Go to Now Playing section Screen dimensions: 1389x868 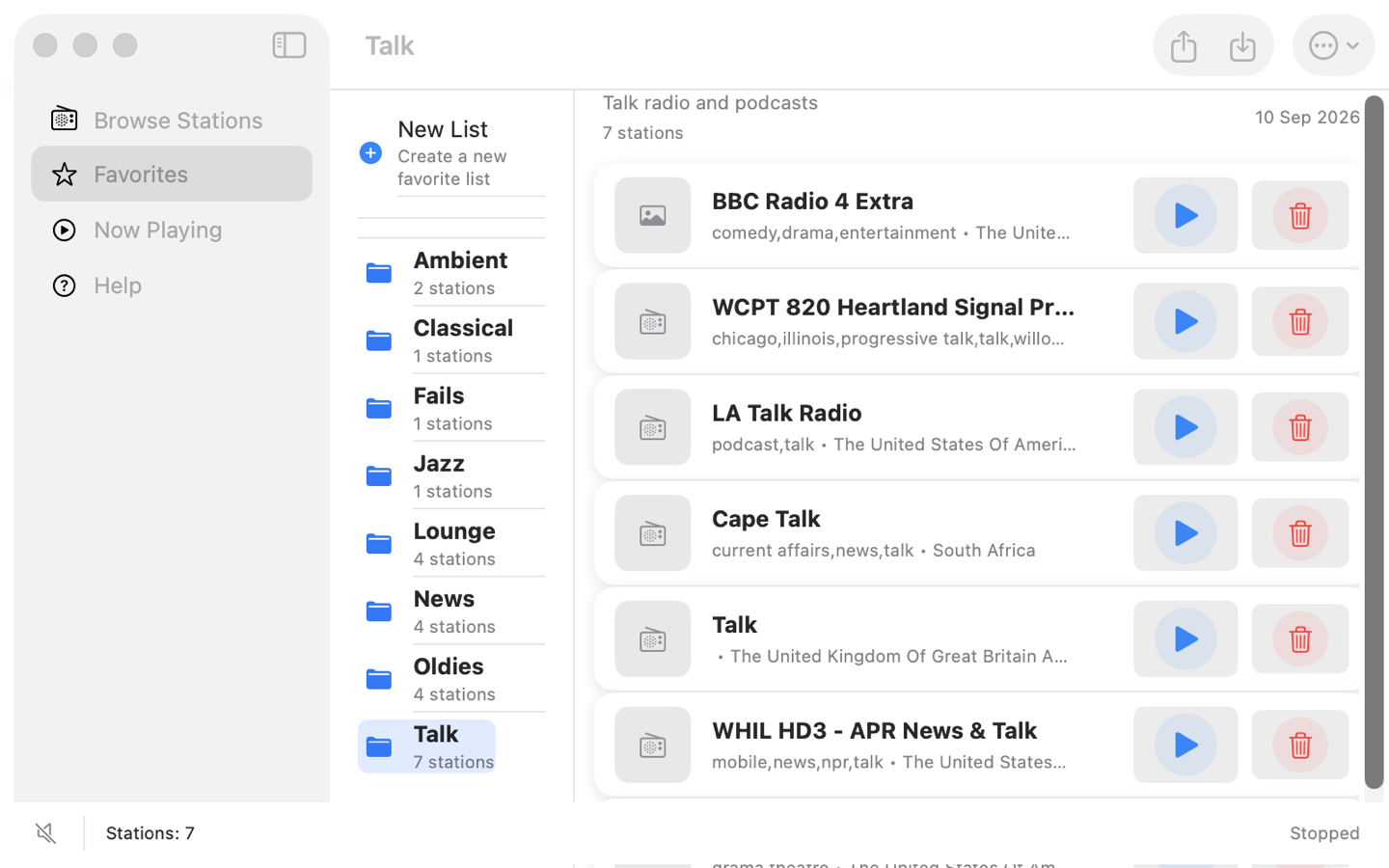172,230
